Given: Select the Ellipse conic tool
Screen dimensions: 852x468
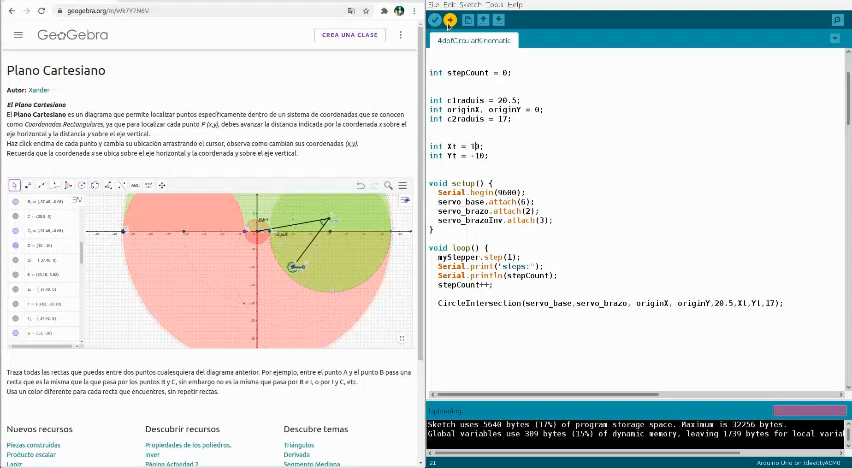Looking at the screenshot, I should (95, 185).
